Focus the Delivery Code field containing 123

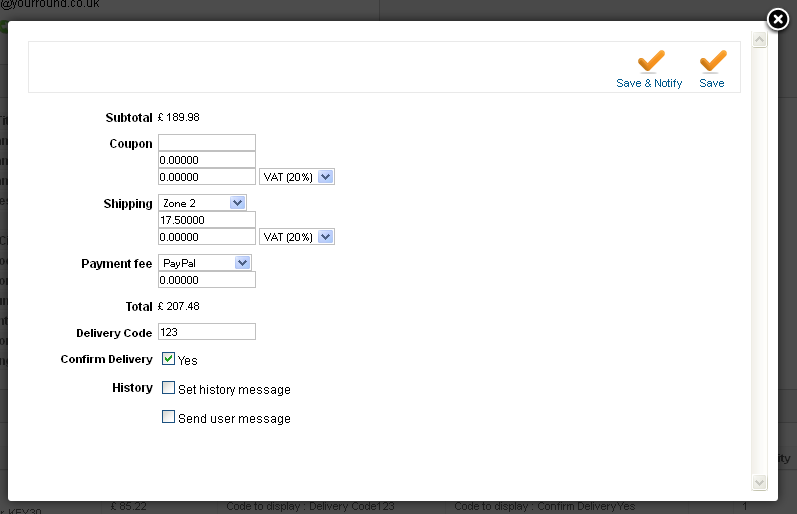pyautogui.click(x=207, y=332)
